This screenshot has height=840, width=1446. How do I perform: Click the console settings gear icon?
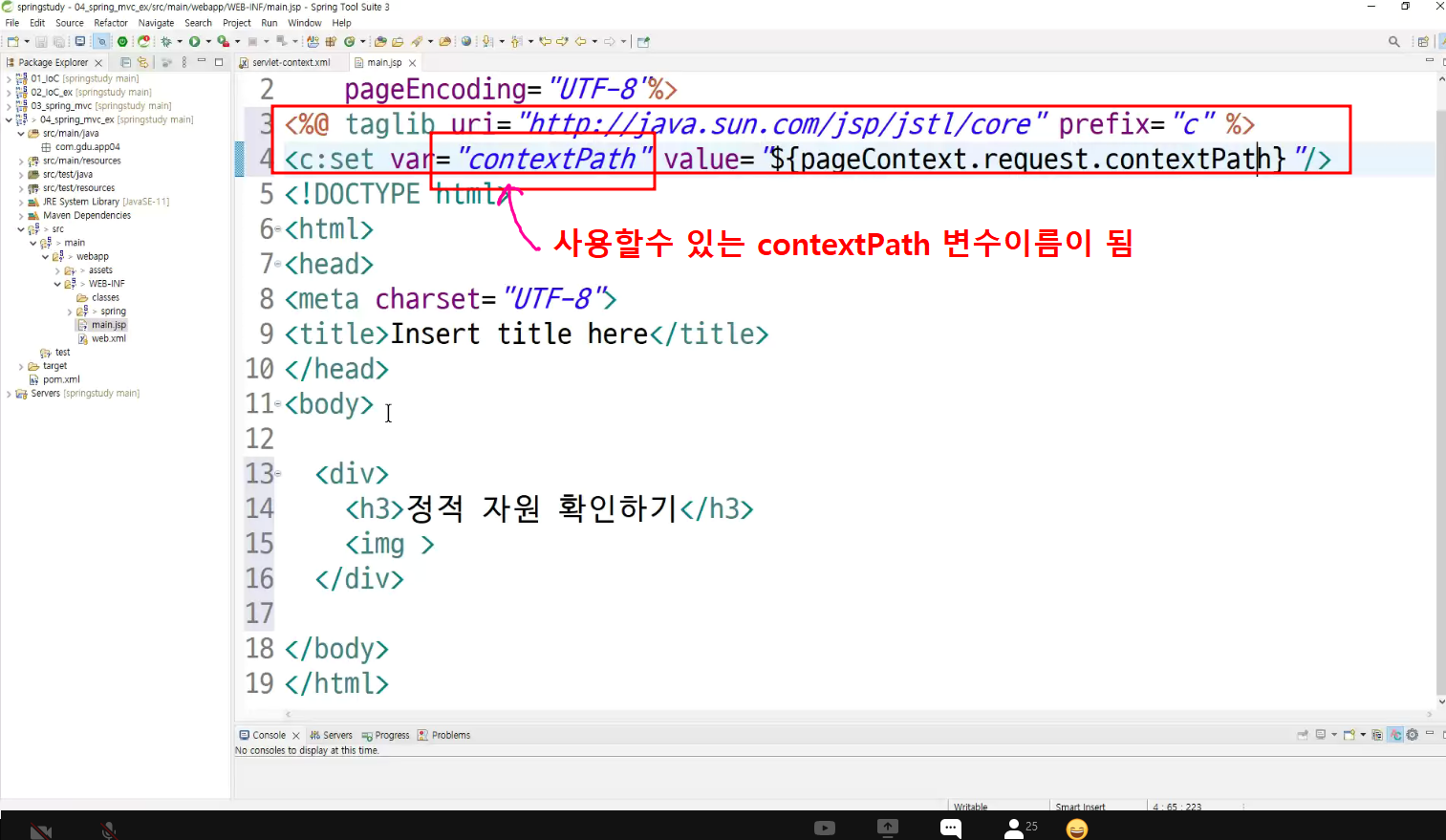[x=1412, y=735]
